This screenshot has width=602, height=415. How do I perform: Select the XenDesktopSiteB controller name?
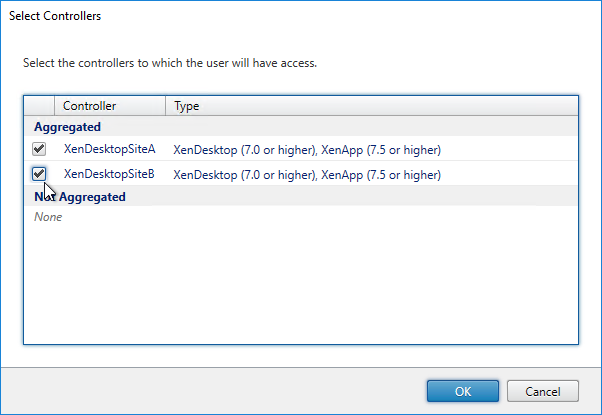(x=109, y=174)
